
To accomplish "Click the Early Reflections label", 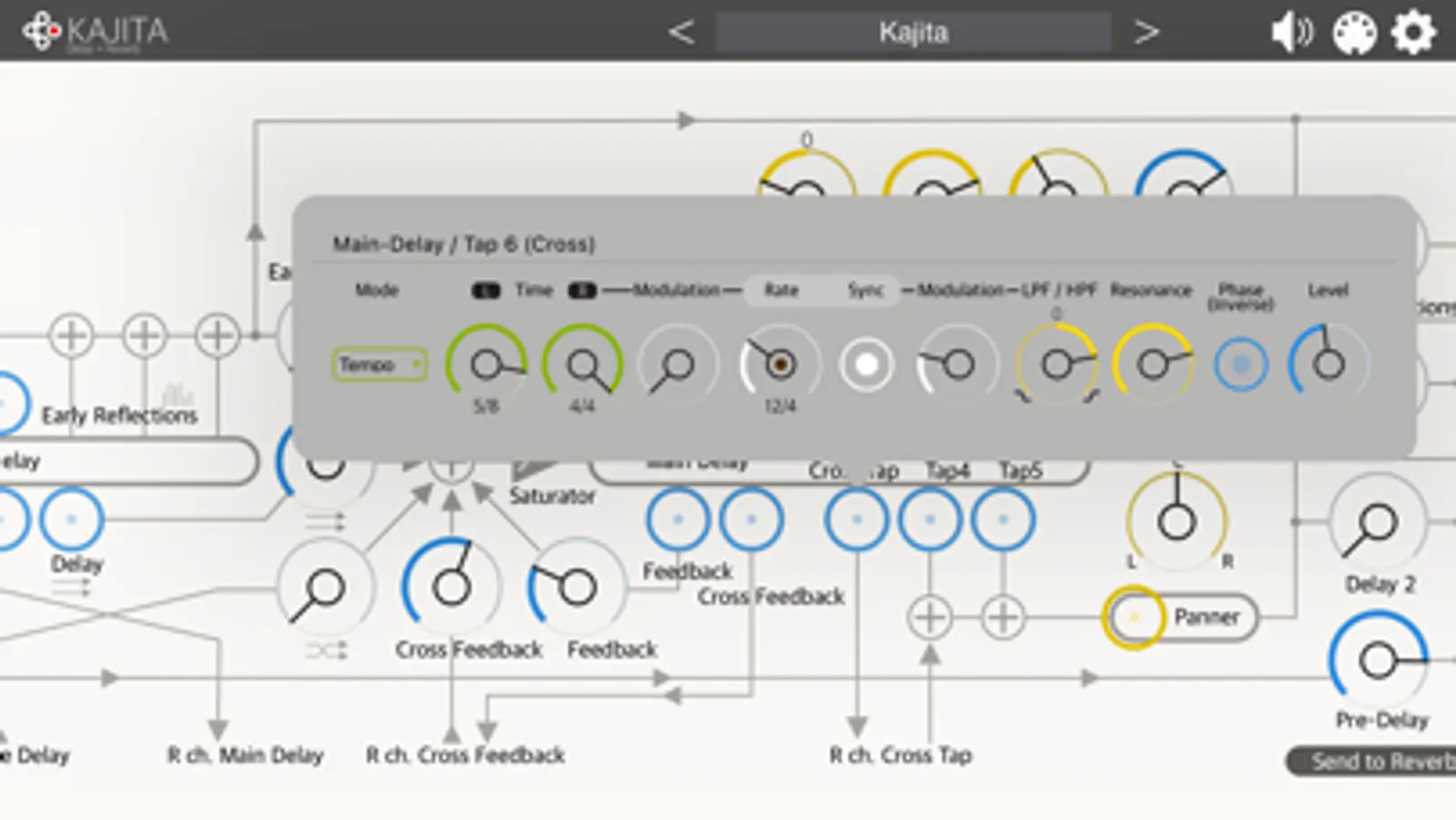I will [x=119, y=415].
